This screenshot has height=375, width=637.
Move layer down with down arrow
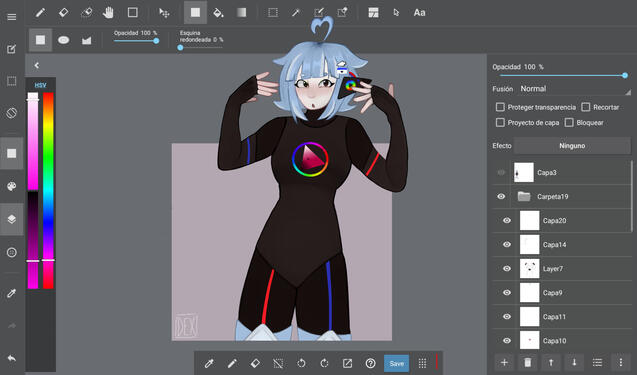(574, 362)
